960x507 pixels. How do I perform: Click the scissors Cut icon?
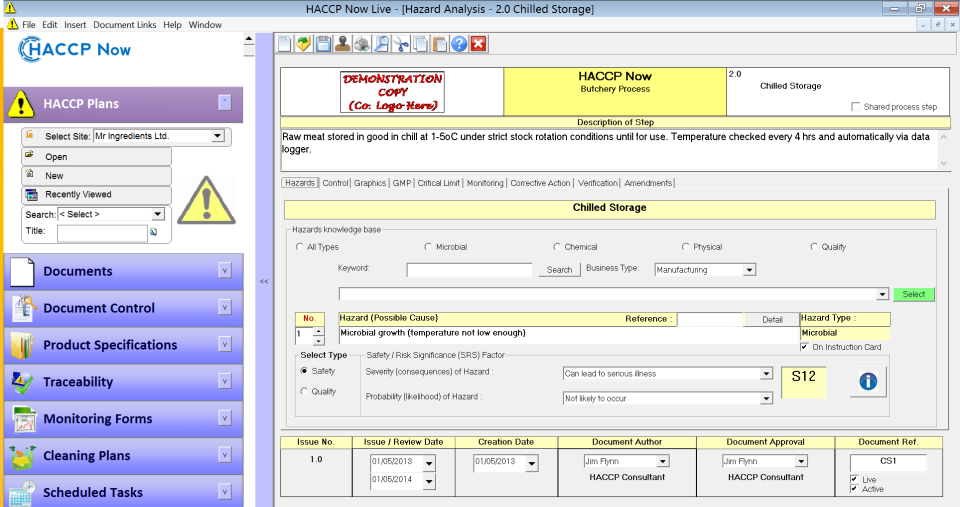401,44
